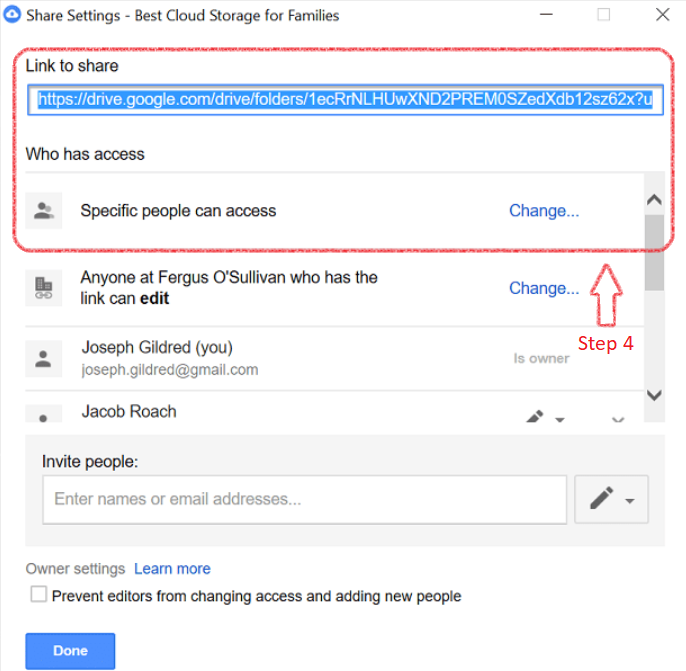Click the pencil edit icon beside Jacob Roach

coord(535,416)
